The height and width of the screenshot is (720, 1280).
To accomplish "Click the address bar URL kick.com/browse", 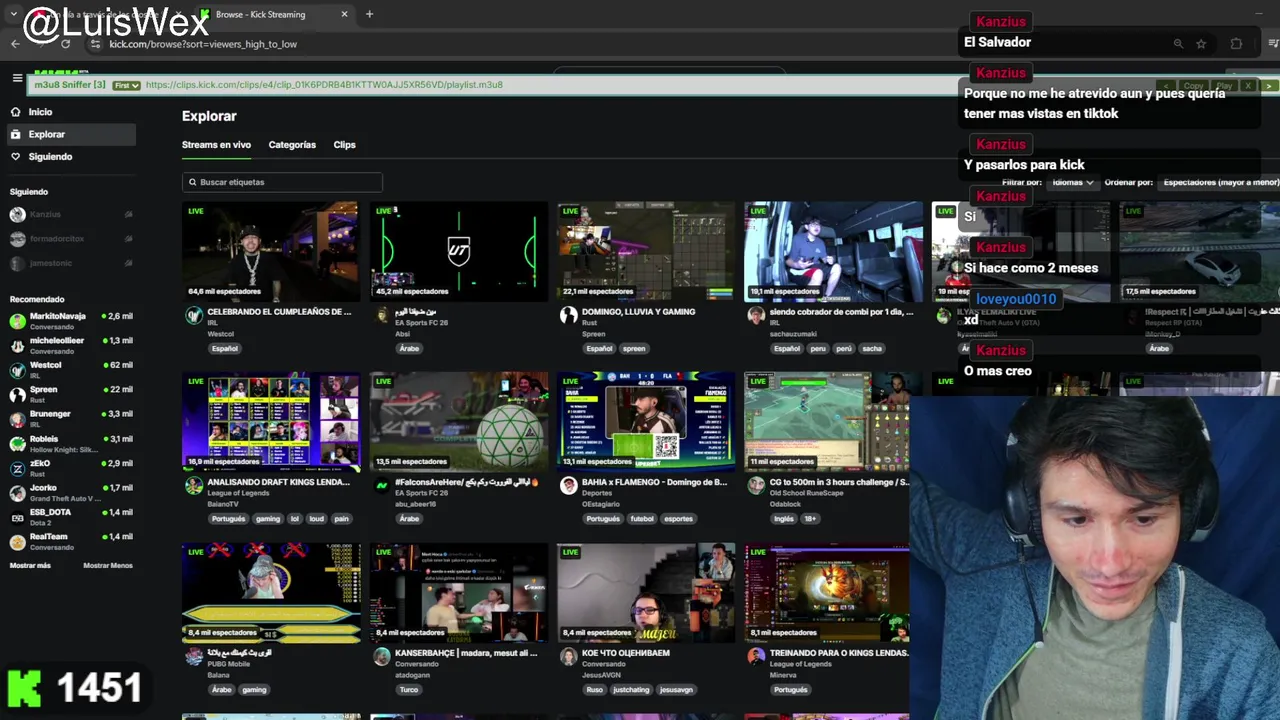I will 203,44.
